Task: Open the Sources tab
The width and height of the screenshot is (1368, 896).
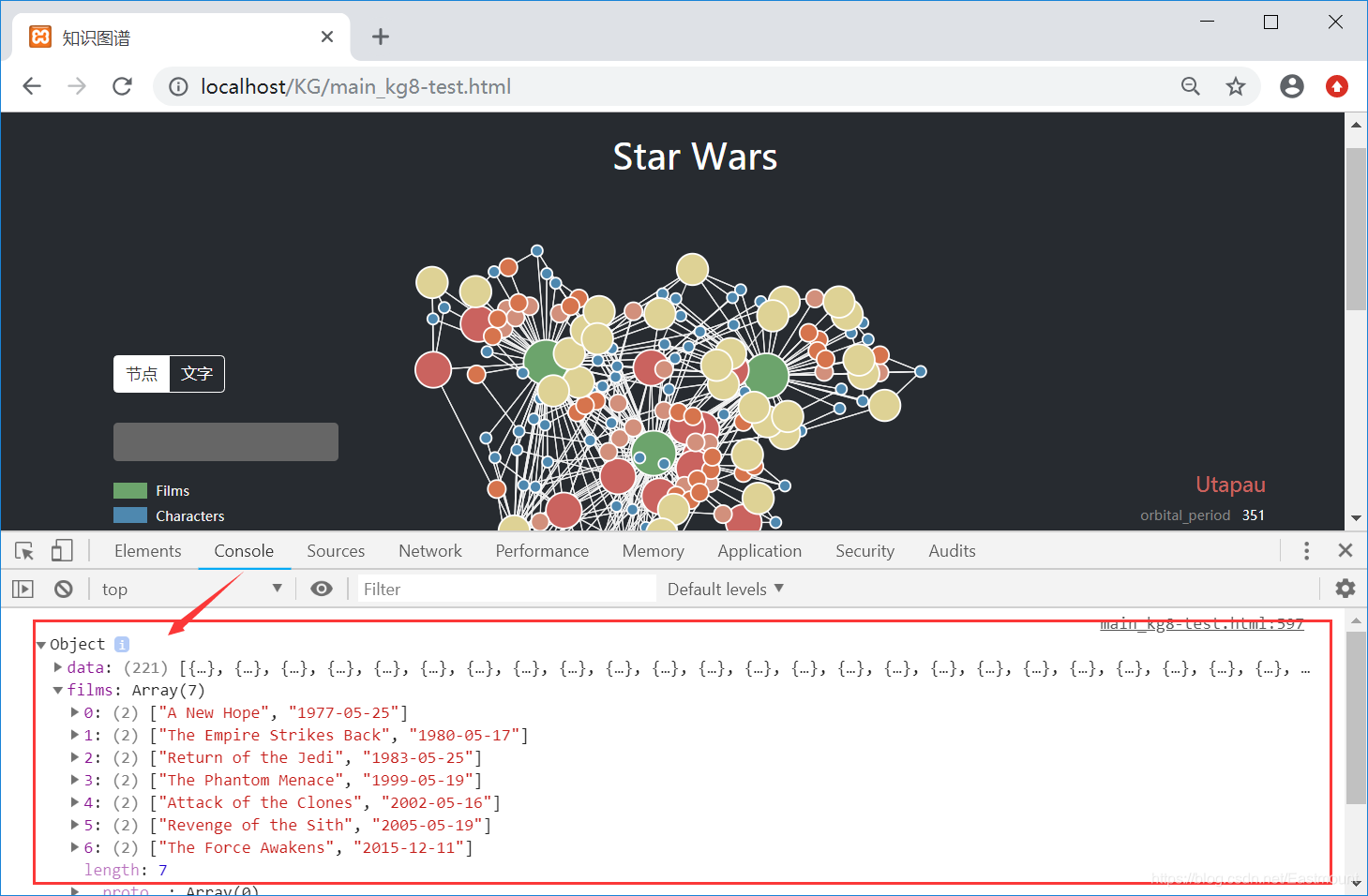Action: (x=336, y=551)
